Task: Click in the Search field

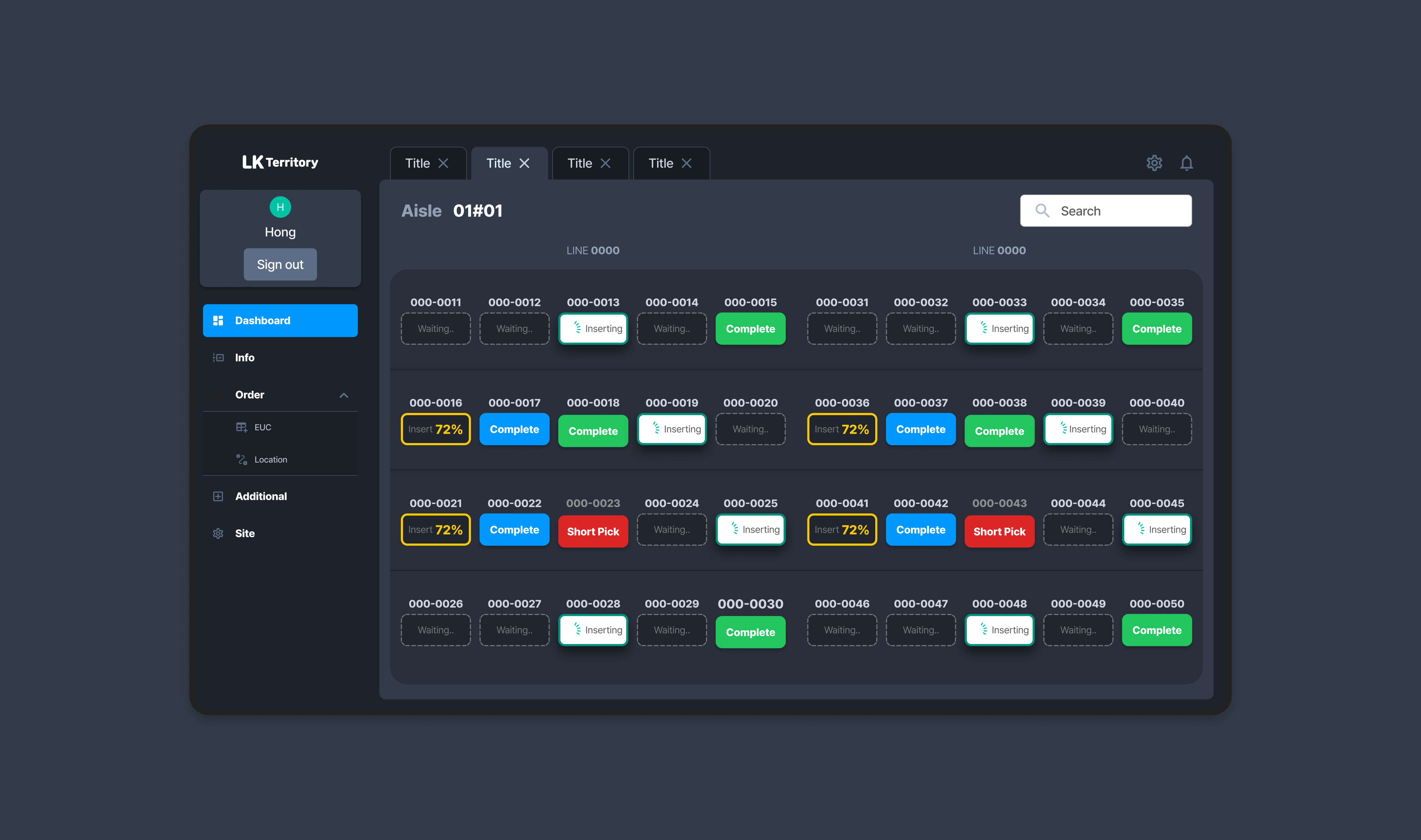Action: pyautogui.click(x=1106, y=211)
